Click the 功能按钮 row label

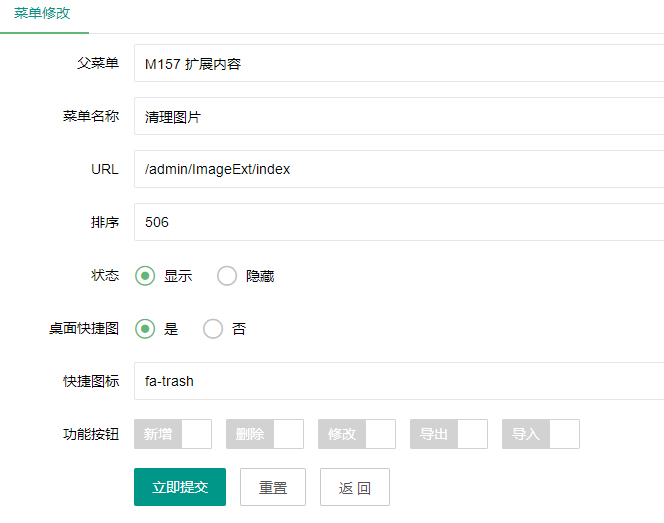[x=91, y=434]
